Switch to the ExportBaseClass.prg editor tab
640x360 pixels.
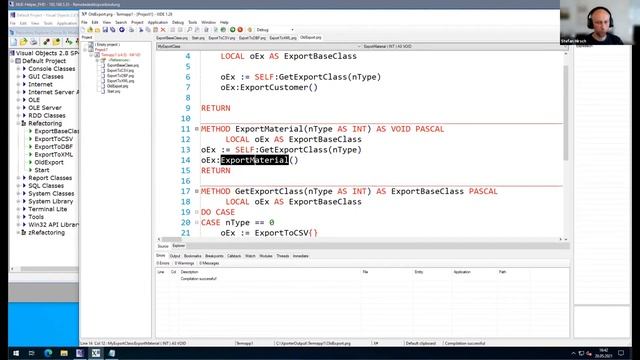(x=172, y=38)
